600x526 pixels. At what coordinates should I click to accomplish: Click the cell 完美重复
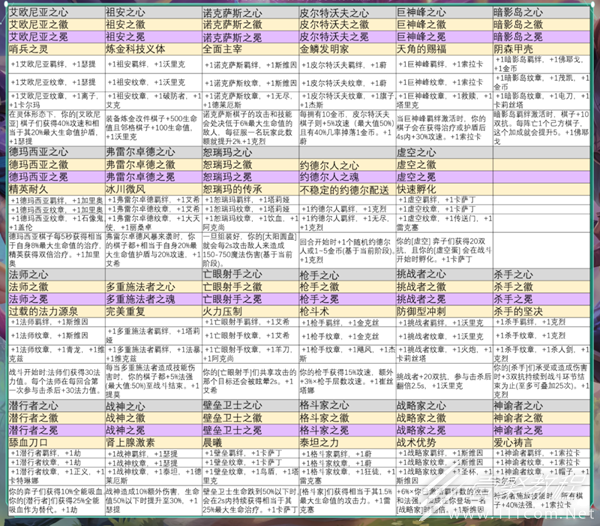pos(153,311)
